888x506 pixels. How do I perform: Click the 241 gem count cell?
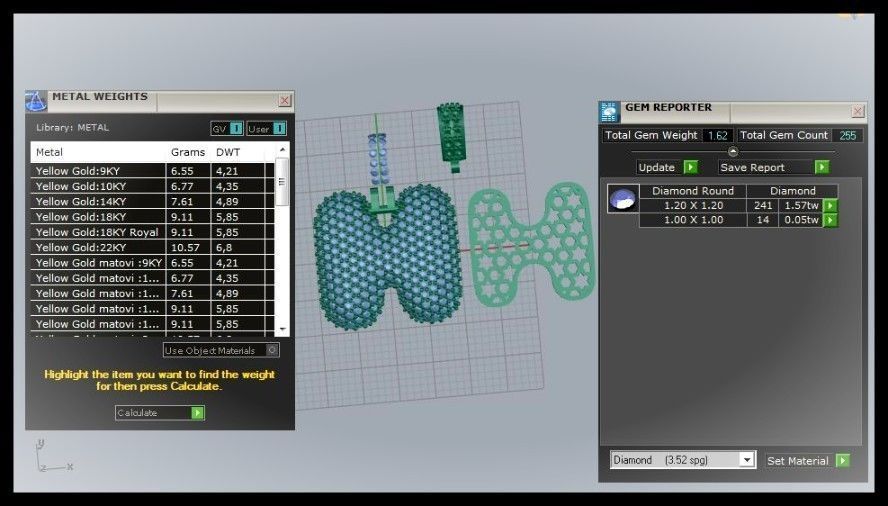[x=763, y=205]
